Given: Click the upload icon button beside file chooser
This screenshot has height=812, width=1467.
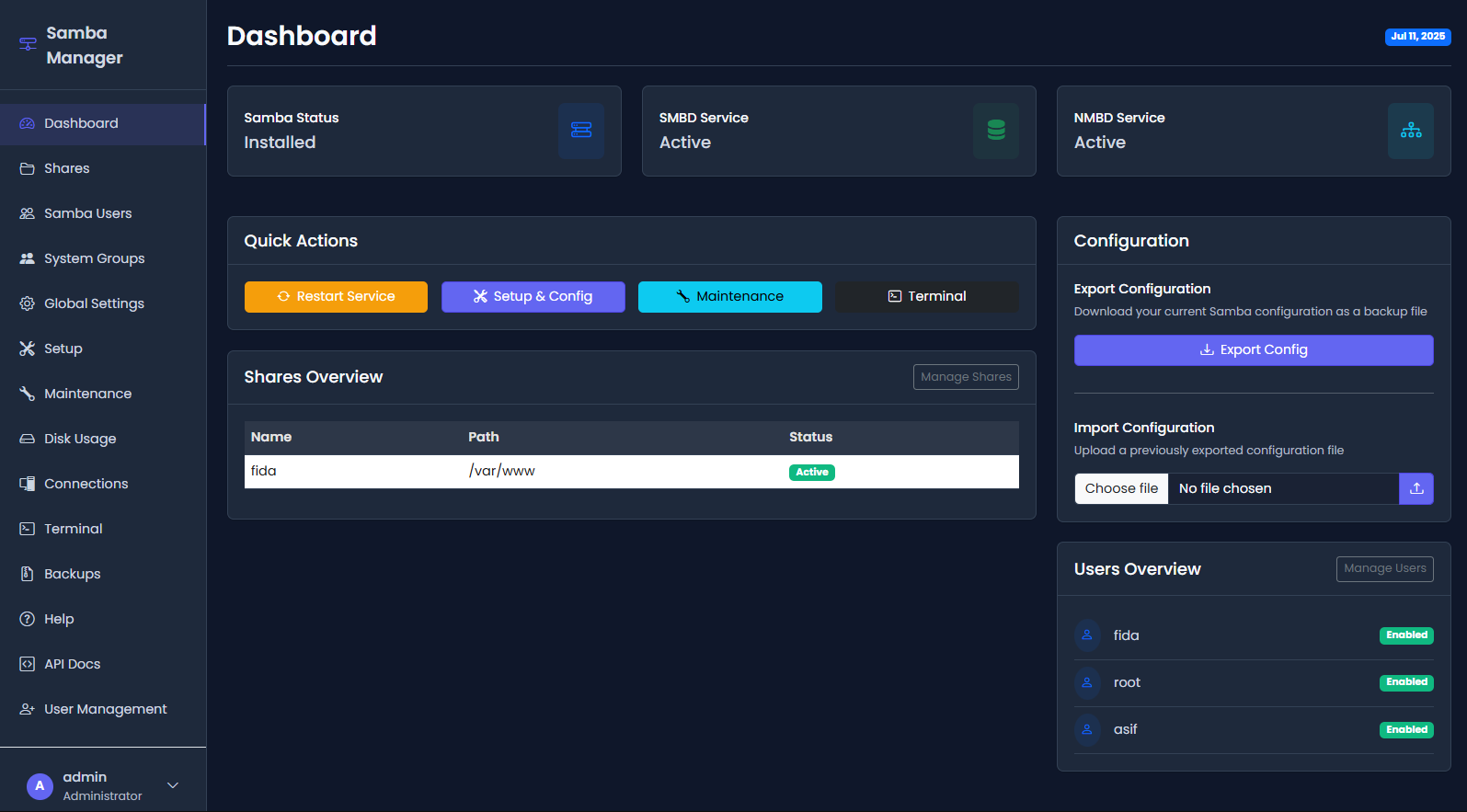Looking at the screenshot, I should [1416, 488].
